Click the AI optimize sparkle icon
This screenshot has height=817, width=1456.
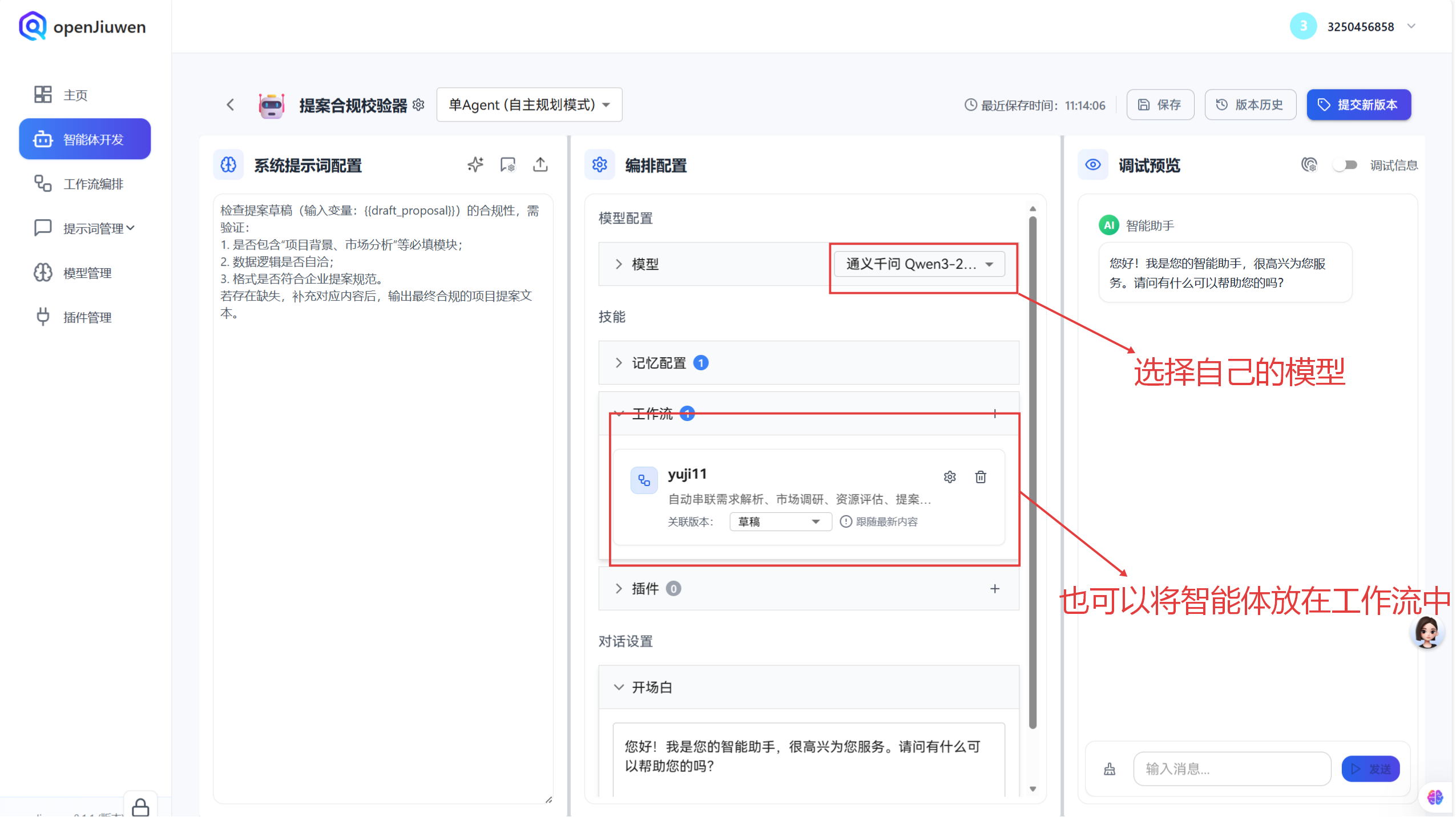tap(475, 165)
